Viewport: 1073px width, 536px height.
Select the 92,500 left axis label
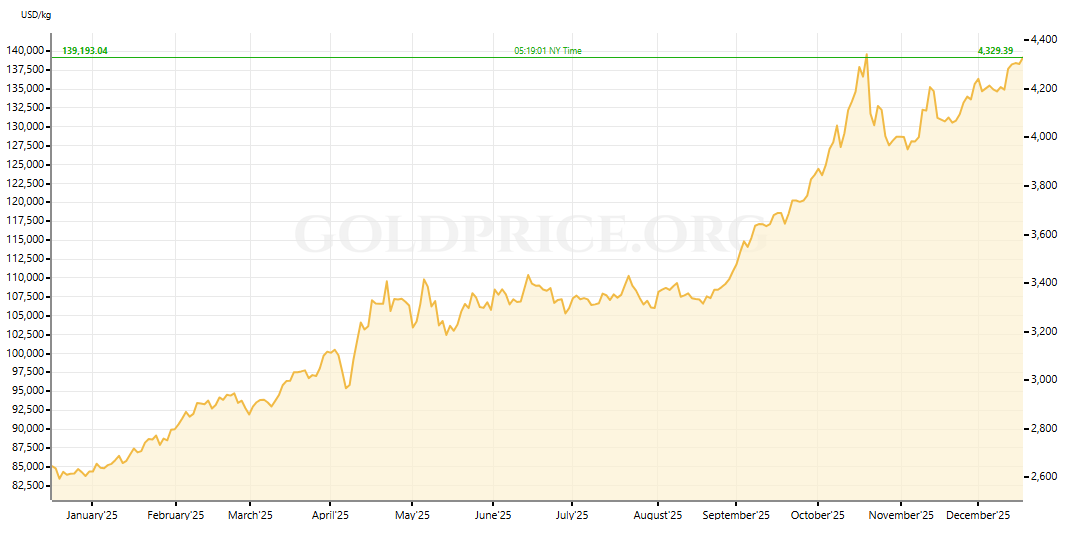tap(27, 410)
